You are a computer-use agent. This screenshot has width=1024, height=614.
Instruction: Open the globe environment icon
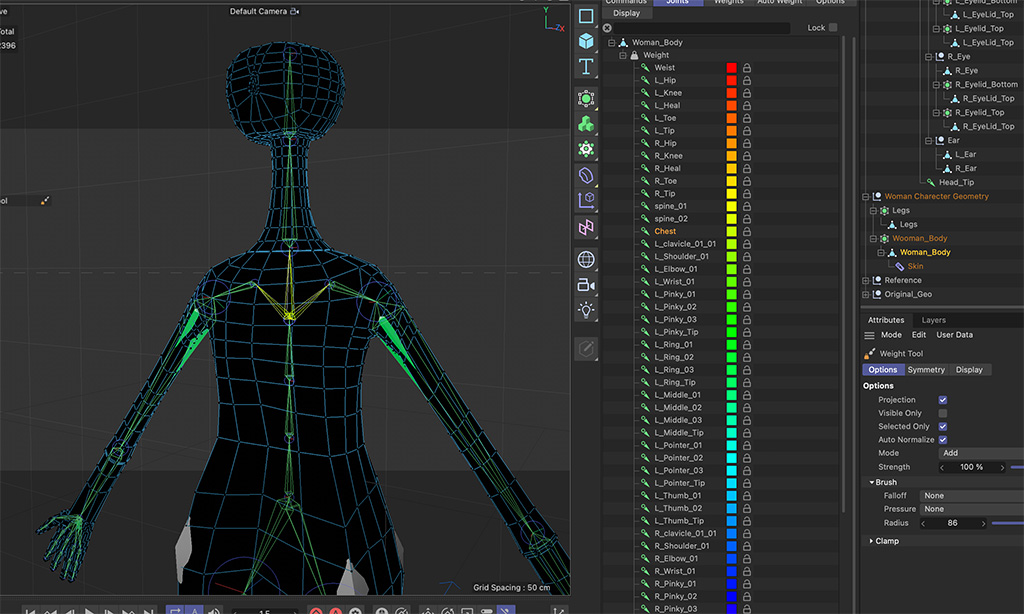[586, 259]
